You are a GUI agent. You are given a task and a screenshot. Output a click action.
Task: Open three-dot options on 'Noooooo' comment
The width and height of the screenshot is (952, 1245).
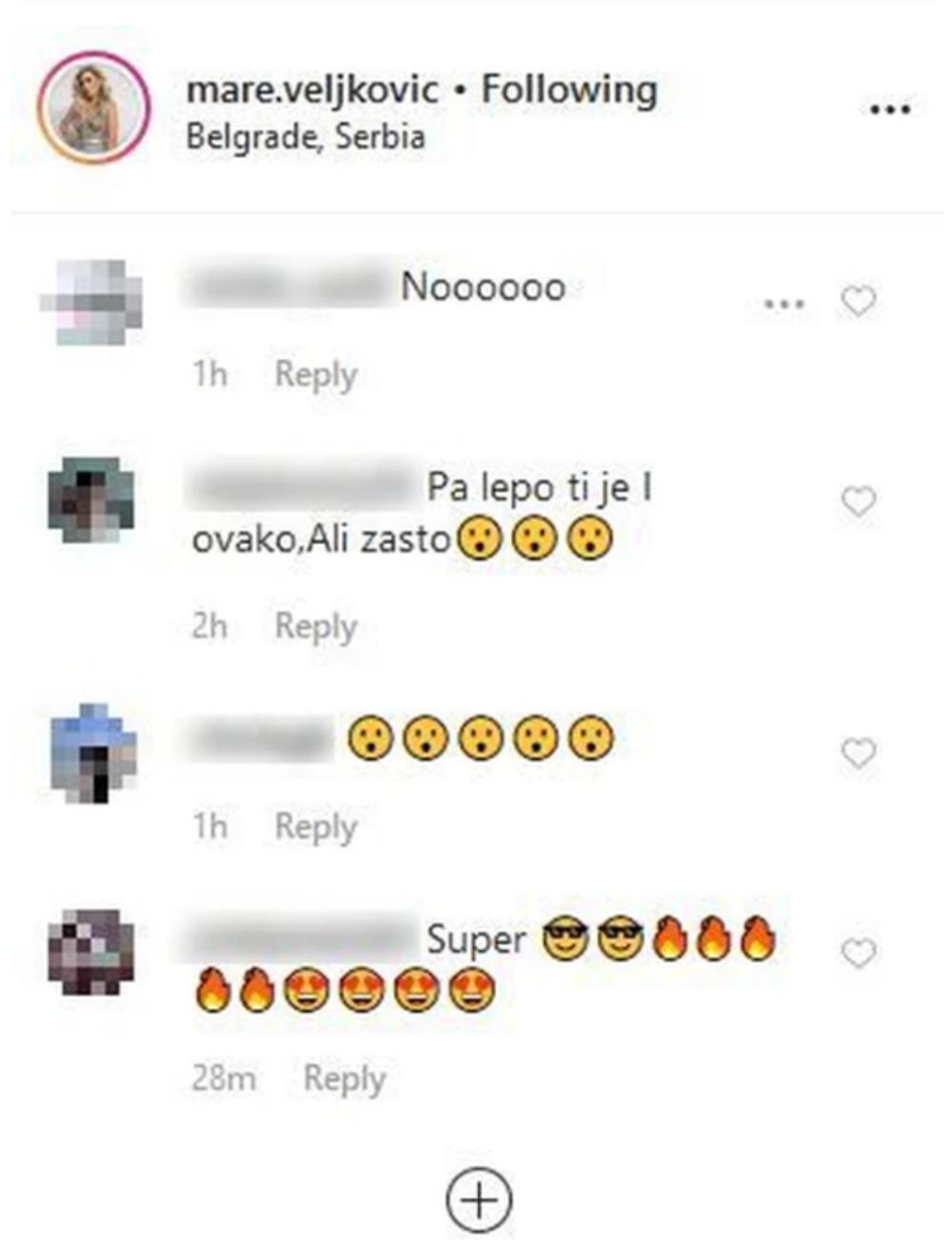pos(784,304)
